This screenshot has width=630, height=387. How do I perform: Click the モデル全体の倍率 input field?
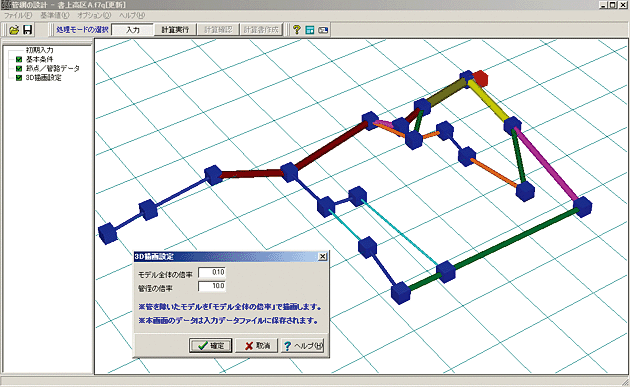click(212, 272)
